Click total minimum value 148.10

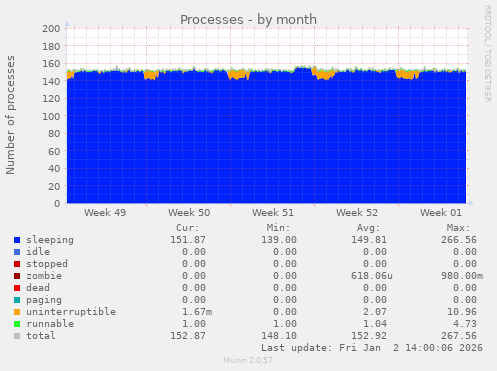point(279,336)
